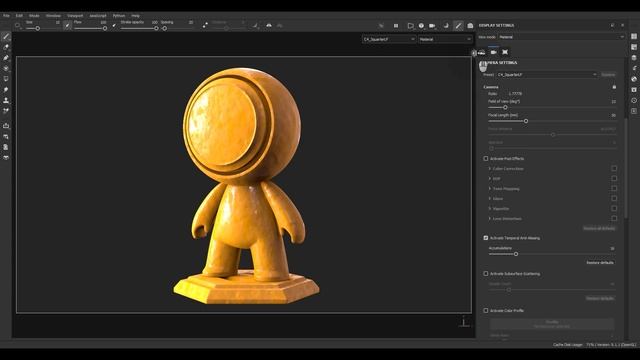Expand Color Correction section

[x=489, y=168]
